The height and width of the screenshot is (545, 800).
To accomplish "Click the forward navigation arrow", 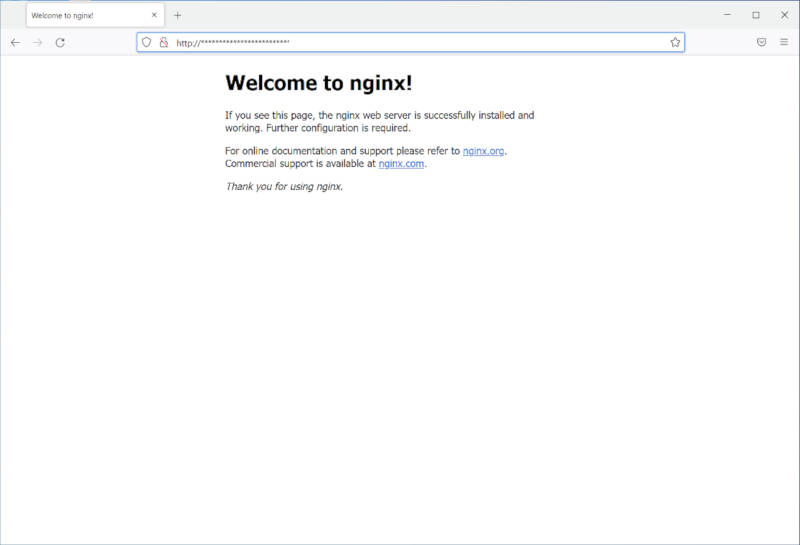I will [x=38, y=42].
